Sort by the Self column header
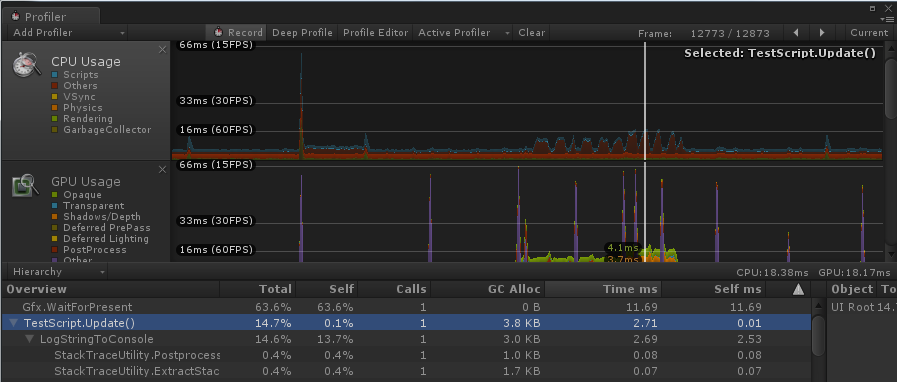The width and height of the screenshot is (897, 382). (x=326, y=289)
